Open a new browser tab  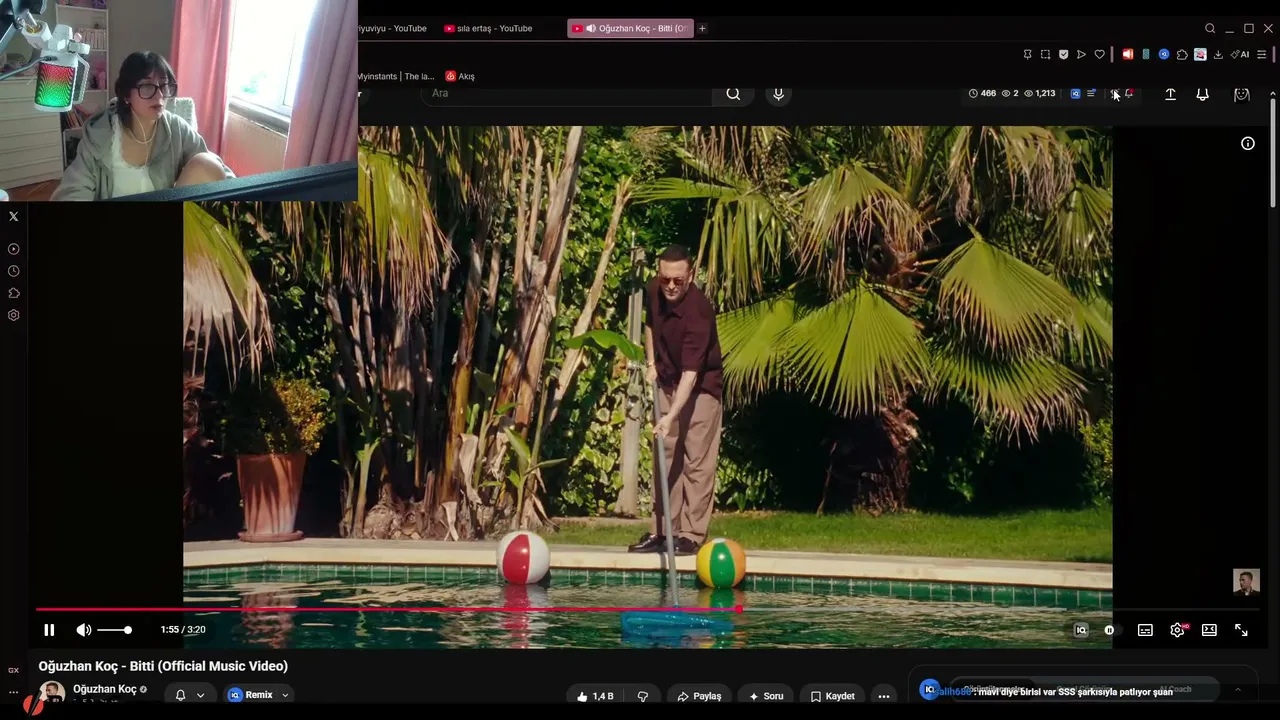(702, 28)
